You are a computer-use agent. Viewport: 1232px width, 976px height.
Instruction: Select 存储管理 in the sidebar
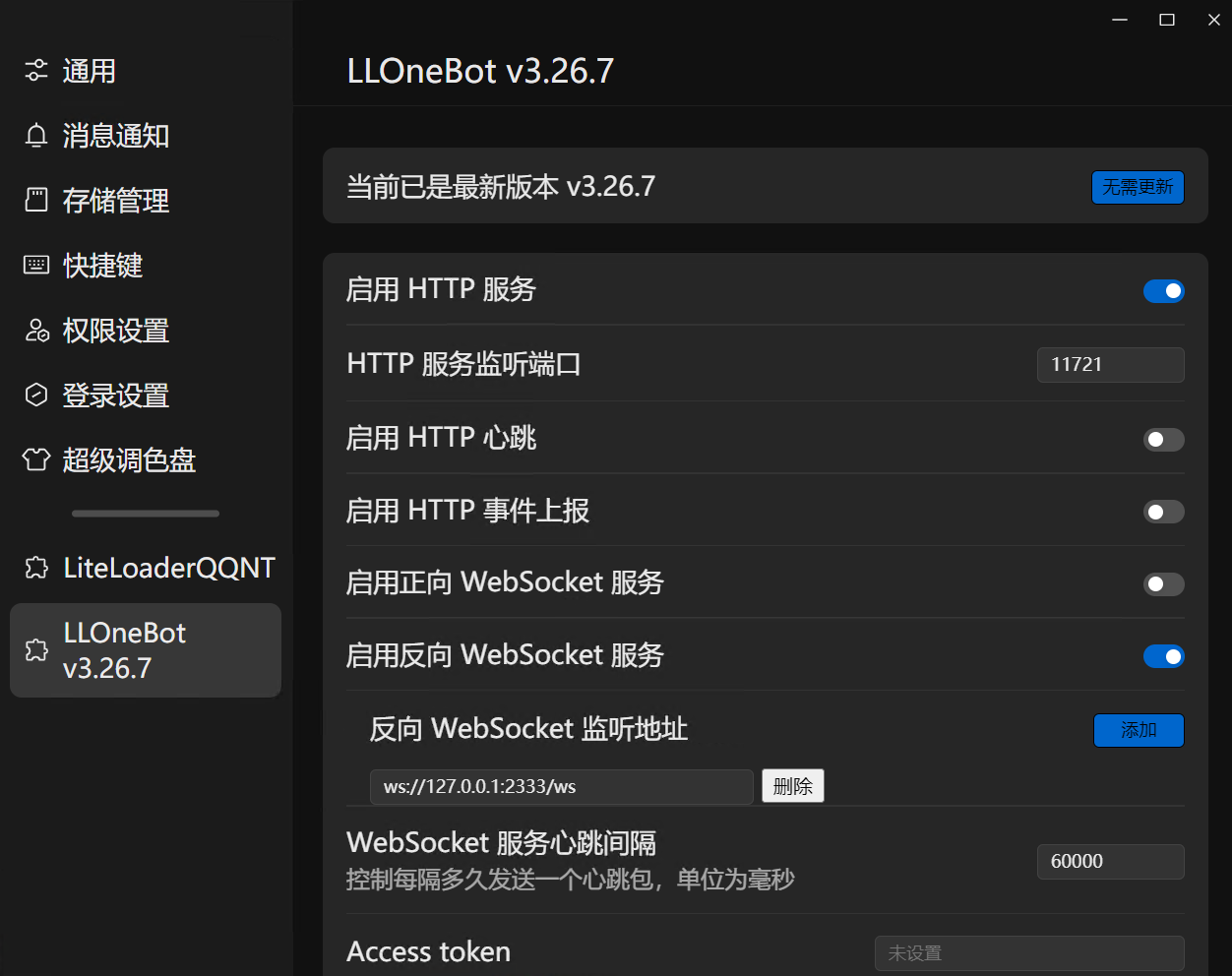pos(146,201)
